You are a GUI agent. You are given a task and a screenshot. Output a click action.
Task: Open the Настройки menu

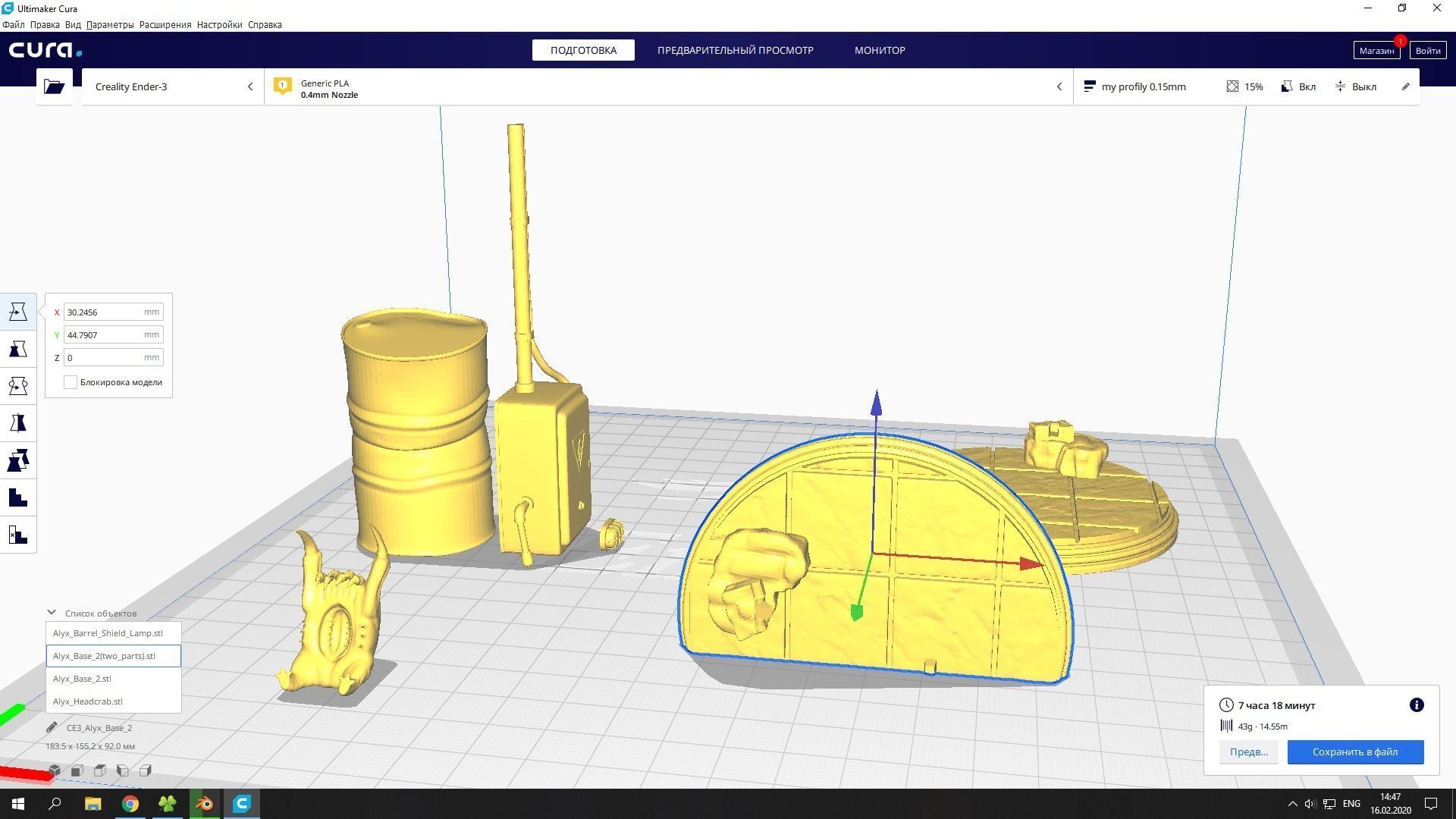pyautogui.click(x=219, y=24)
